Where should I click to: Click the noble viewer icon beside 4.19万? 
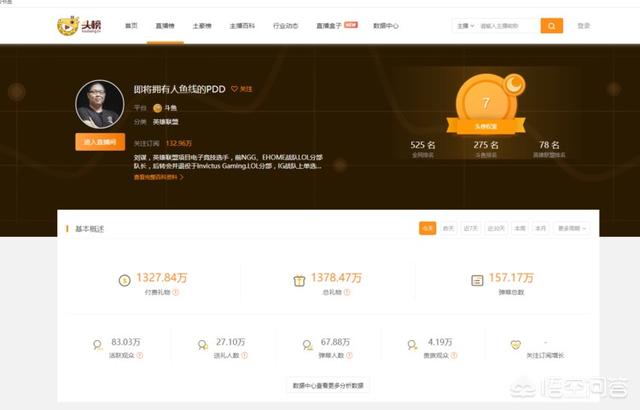click(x=412, y=345)
